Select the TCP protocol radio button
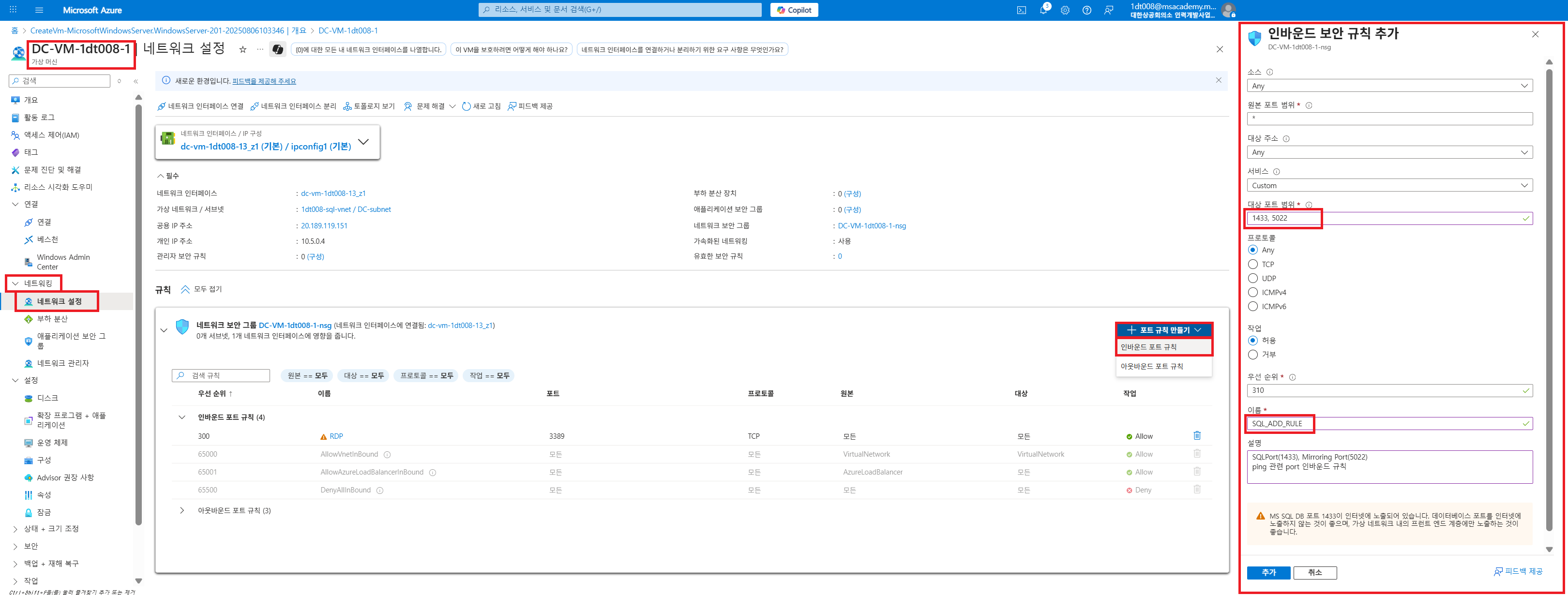 pos(1252,264)
